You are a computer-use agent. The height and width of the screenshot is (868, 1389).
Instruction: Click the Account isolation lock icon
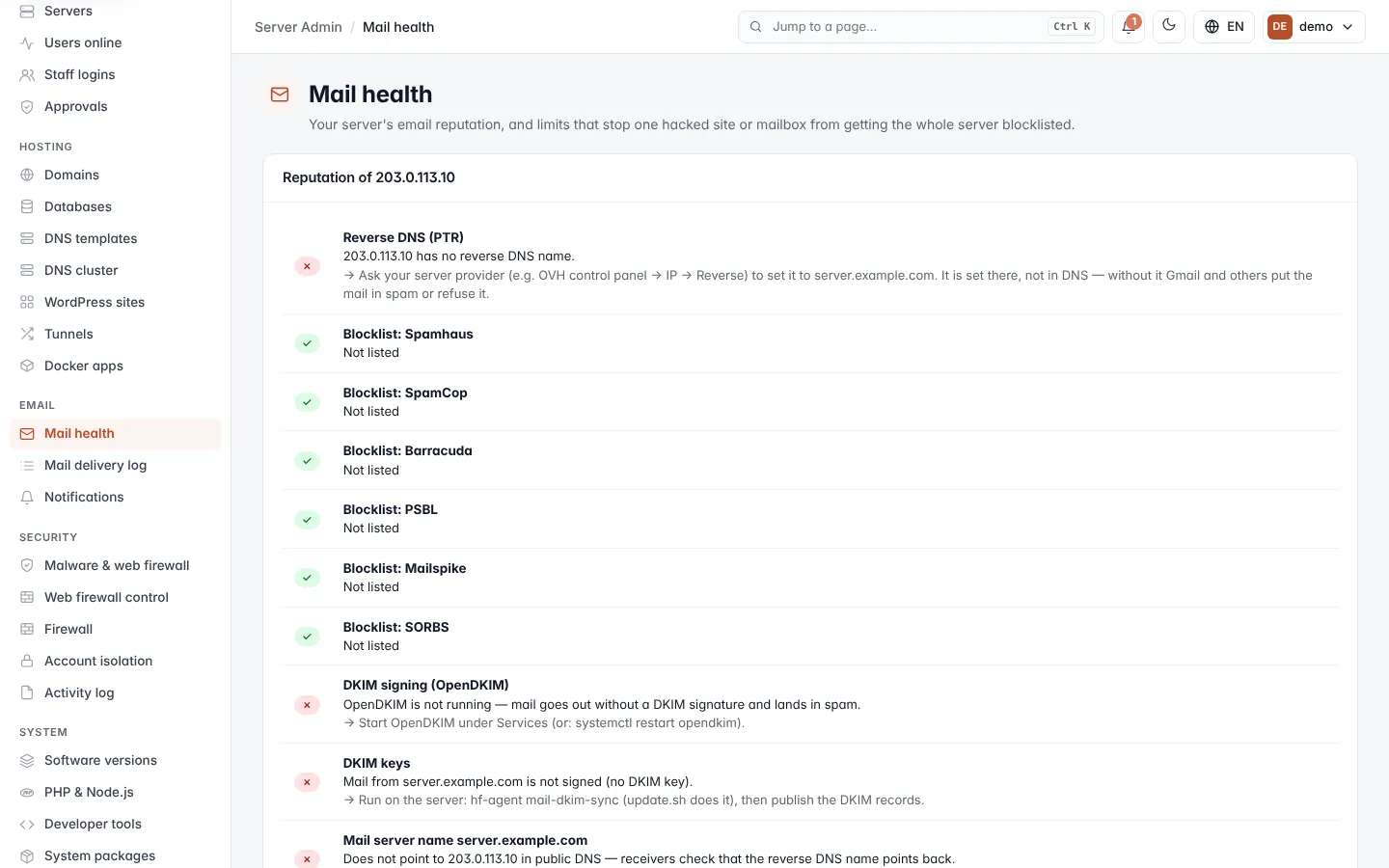coord(27,661)
